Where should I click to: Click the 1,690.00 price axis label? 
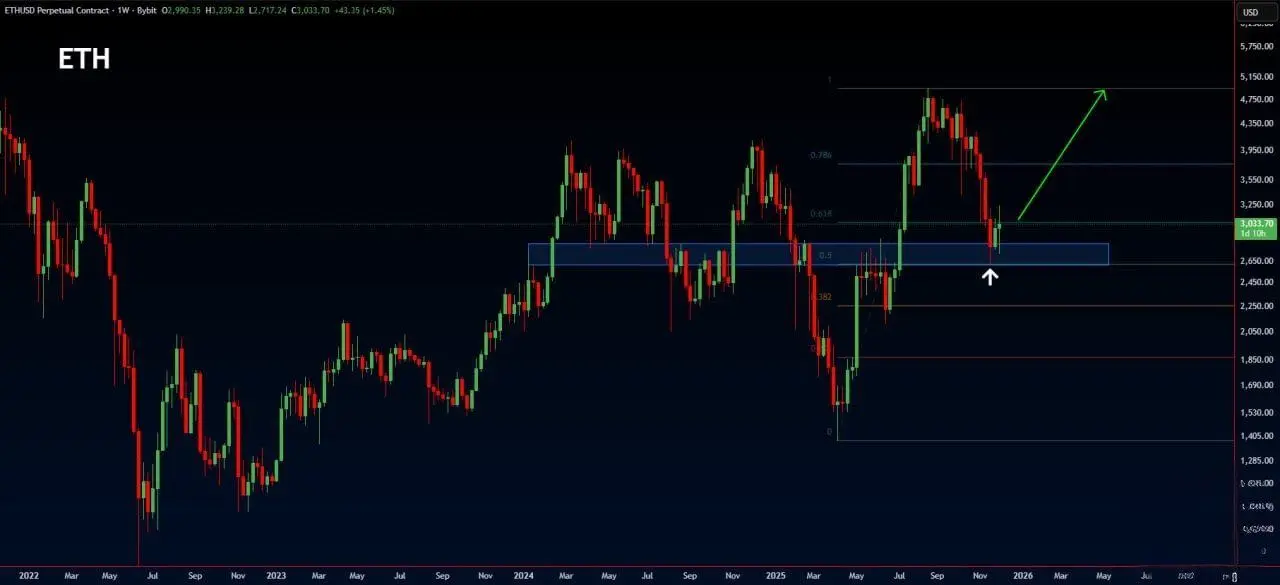coord(1256,384)
